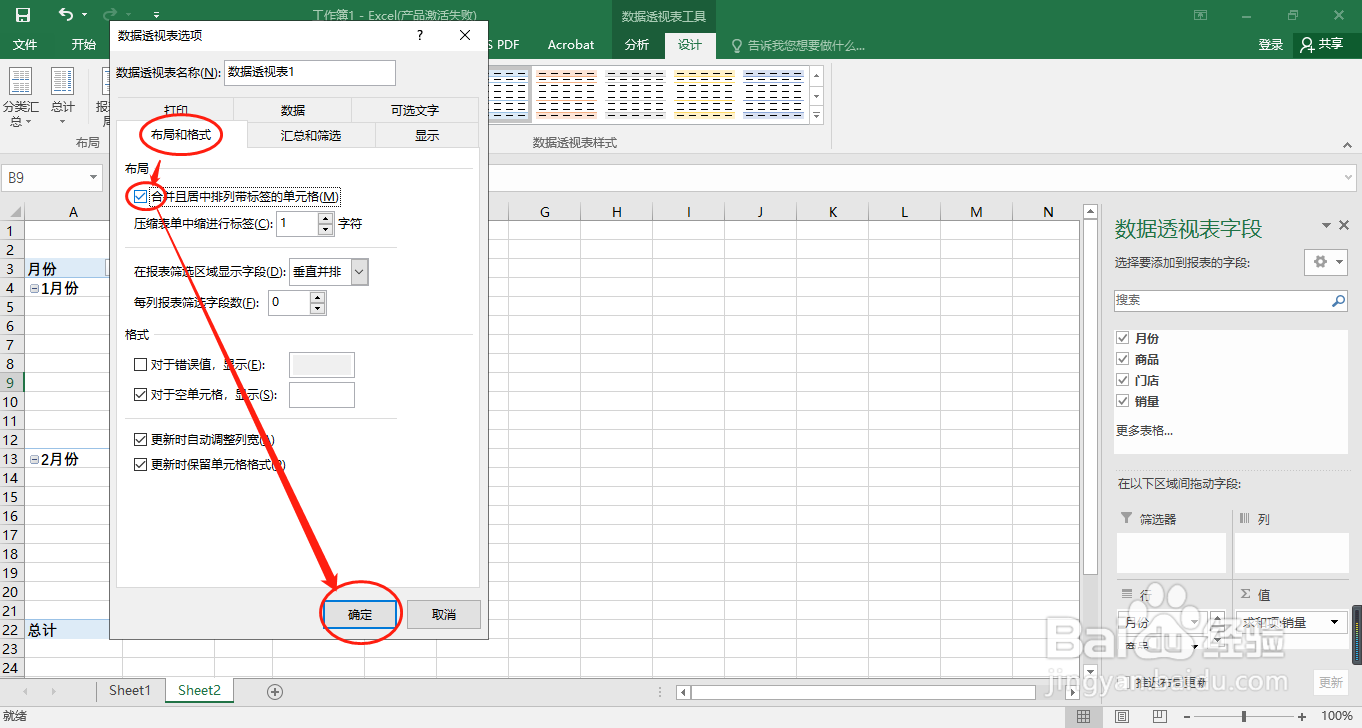Save the workbook using the save icon
Image resolution: width=1362 pixels, height=728 pixels.
[x=22, y=15]
